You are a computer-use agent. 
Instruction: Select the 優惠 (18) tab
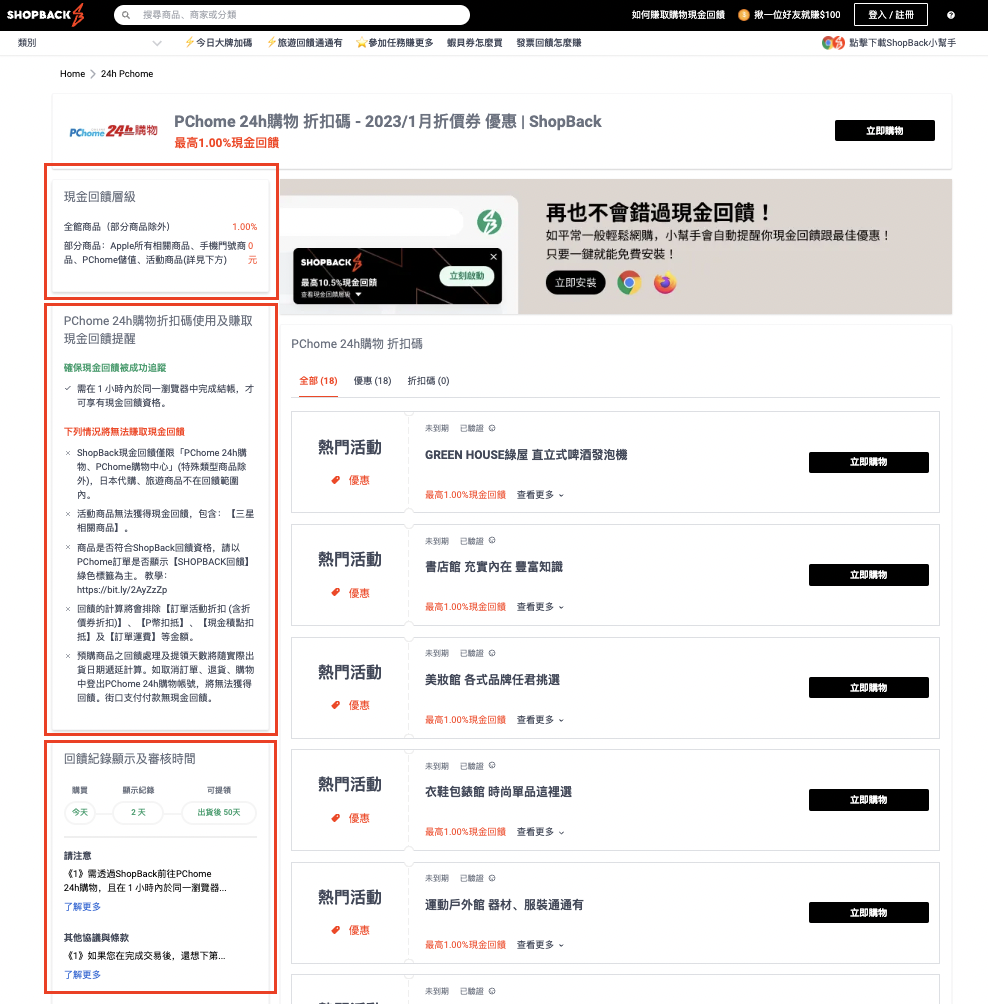[373, 381]
